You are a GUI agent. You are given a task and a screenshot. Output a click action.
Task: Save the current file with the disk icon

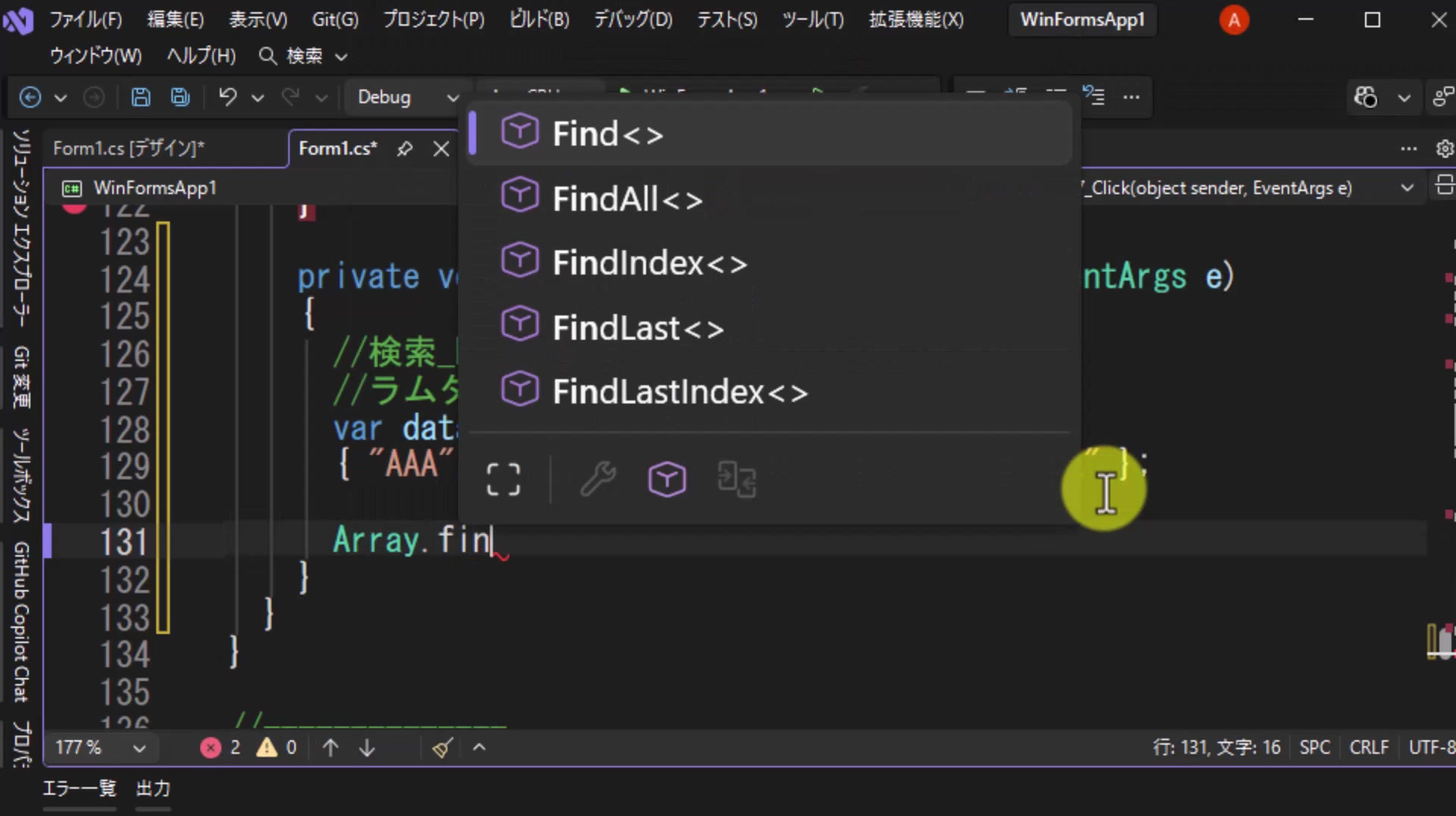point(140,97)
